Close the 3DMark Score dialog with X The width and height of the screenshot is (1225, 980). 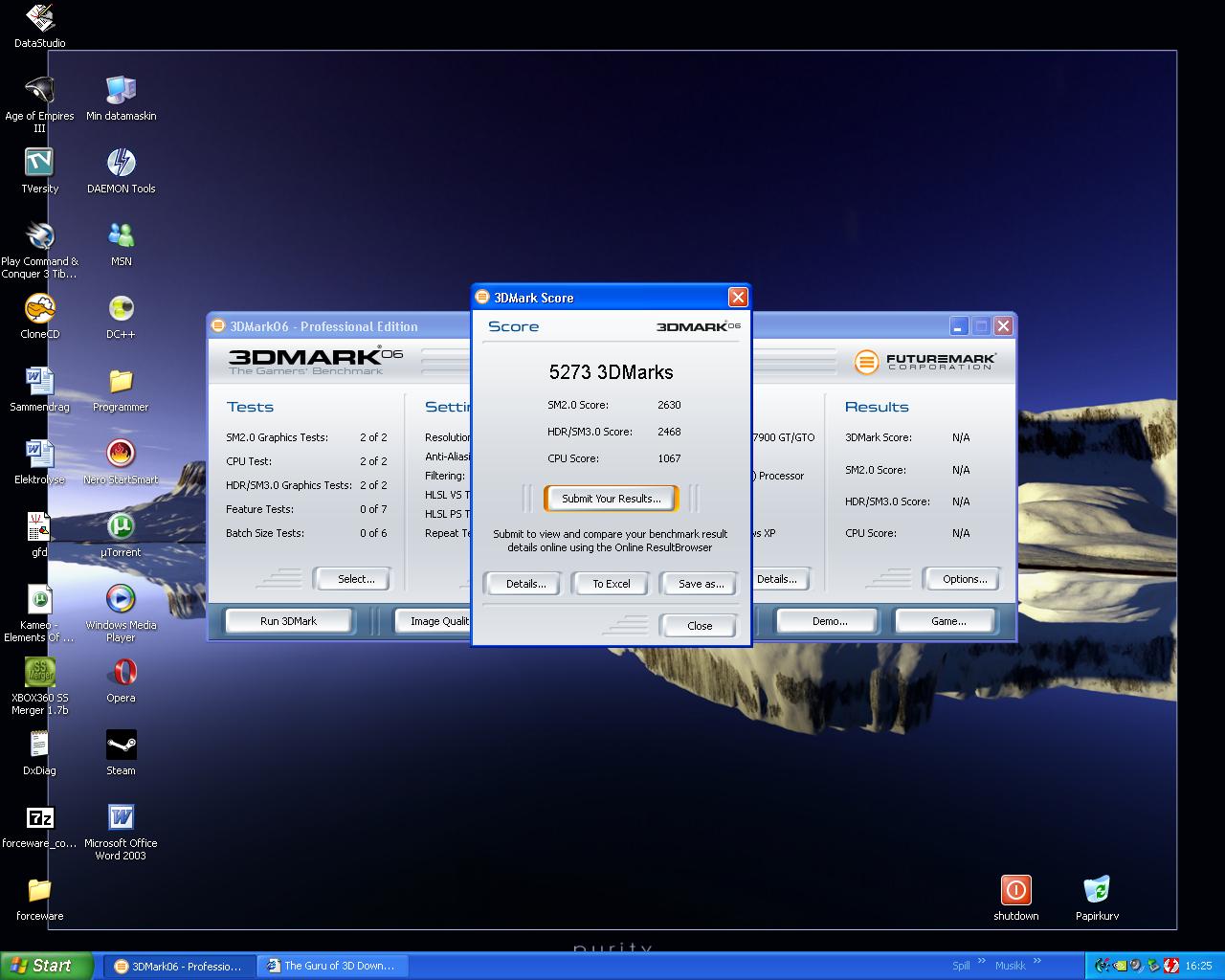(x=737, y=298)
